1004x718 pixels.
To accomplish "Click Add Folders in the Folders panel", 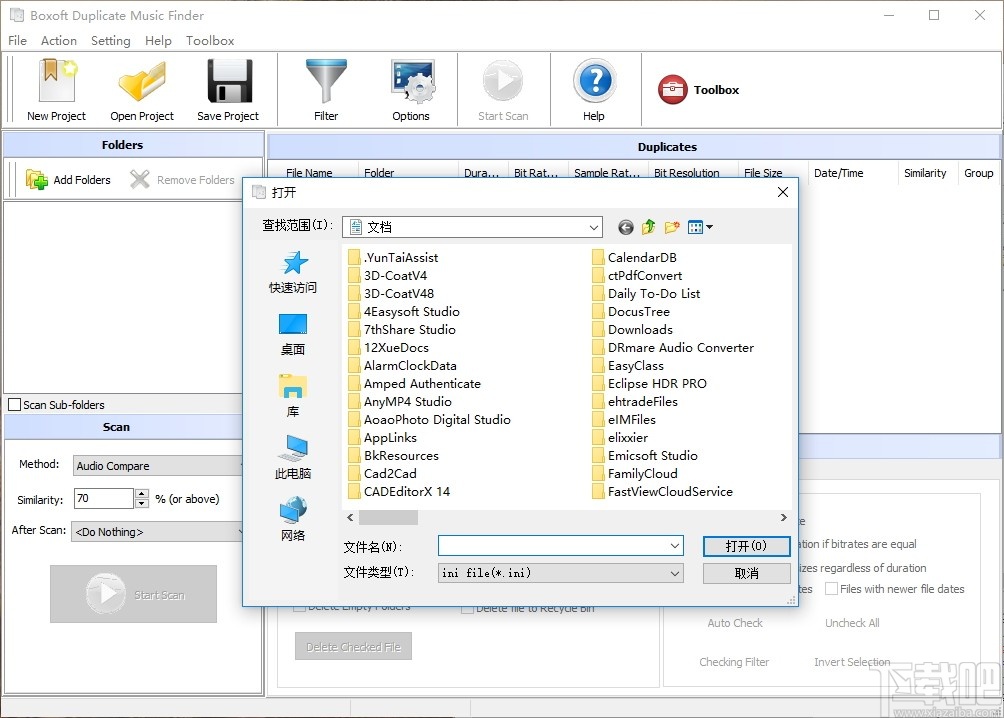I will pos(69,179).
